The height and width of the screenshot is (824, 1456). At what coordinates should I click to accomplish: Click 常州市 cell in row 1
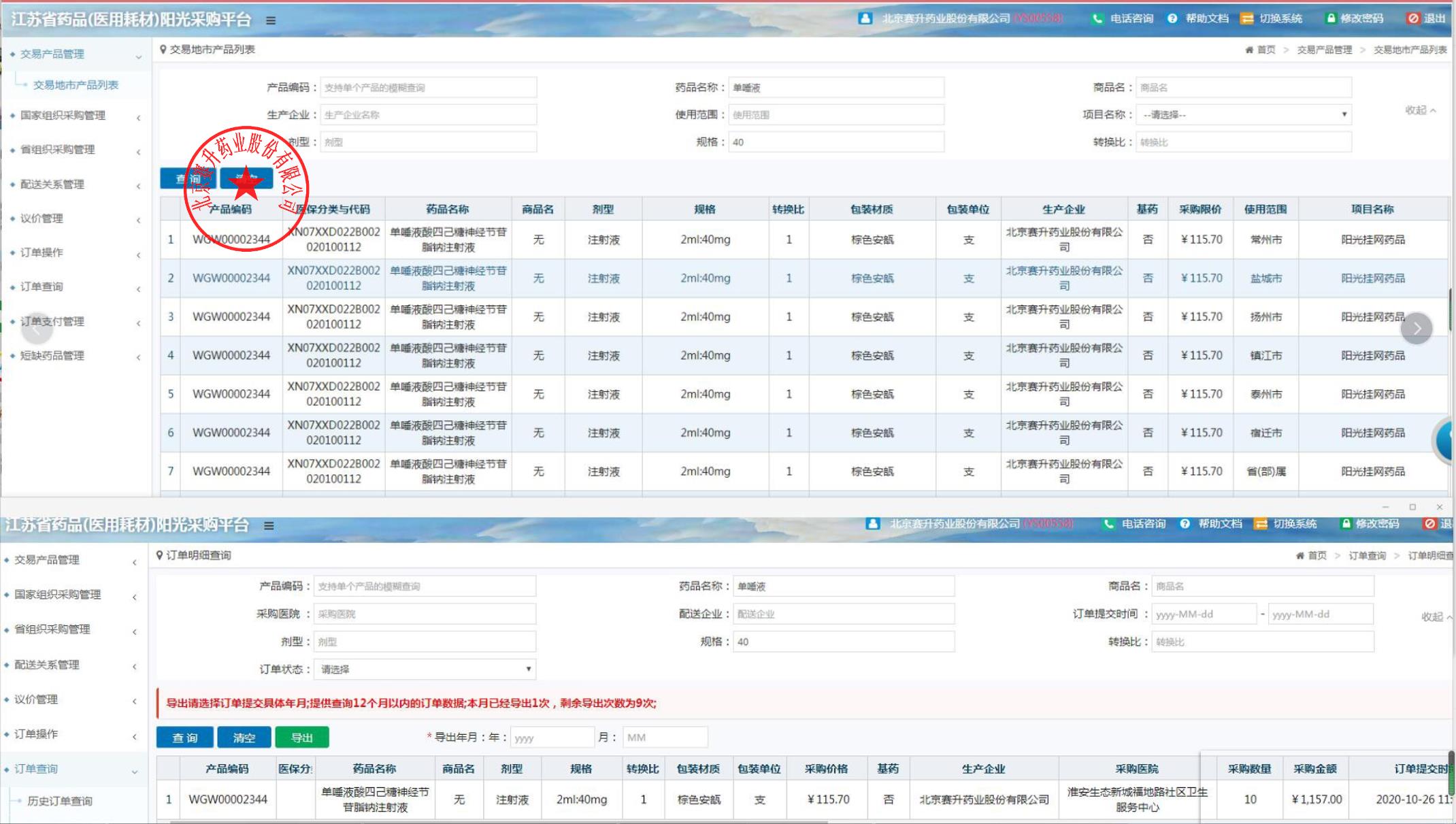[x=1265, y=240]
